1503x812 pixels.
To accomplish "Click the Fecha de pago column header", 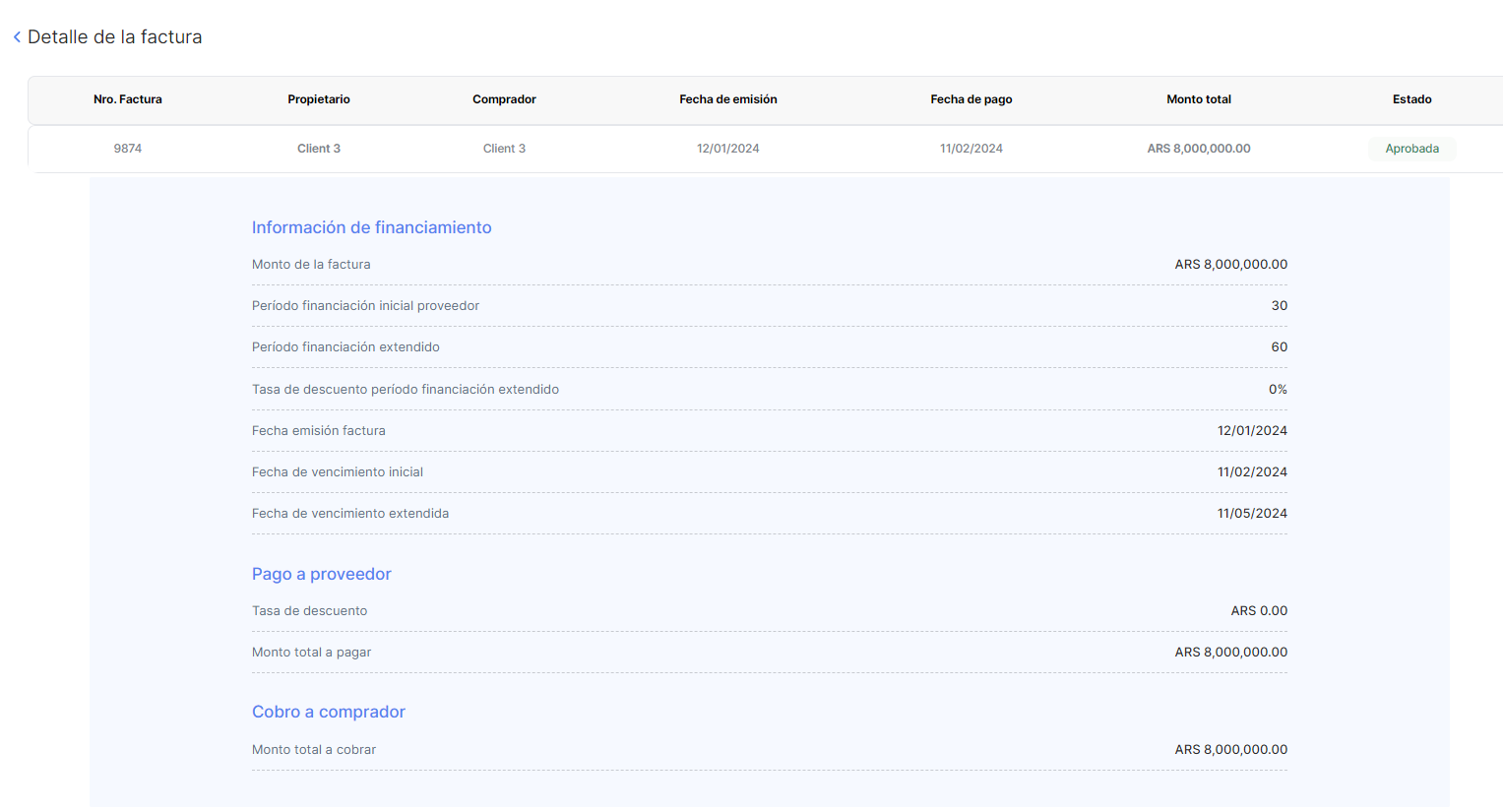I will coord(971,99).
